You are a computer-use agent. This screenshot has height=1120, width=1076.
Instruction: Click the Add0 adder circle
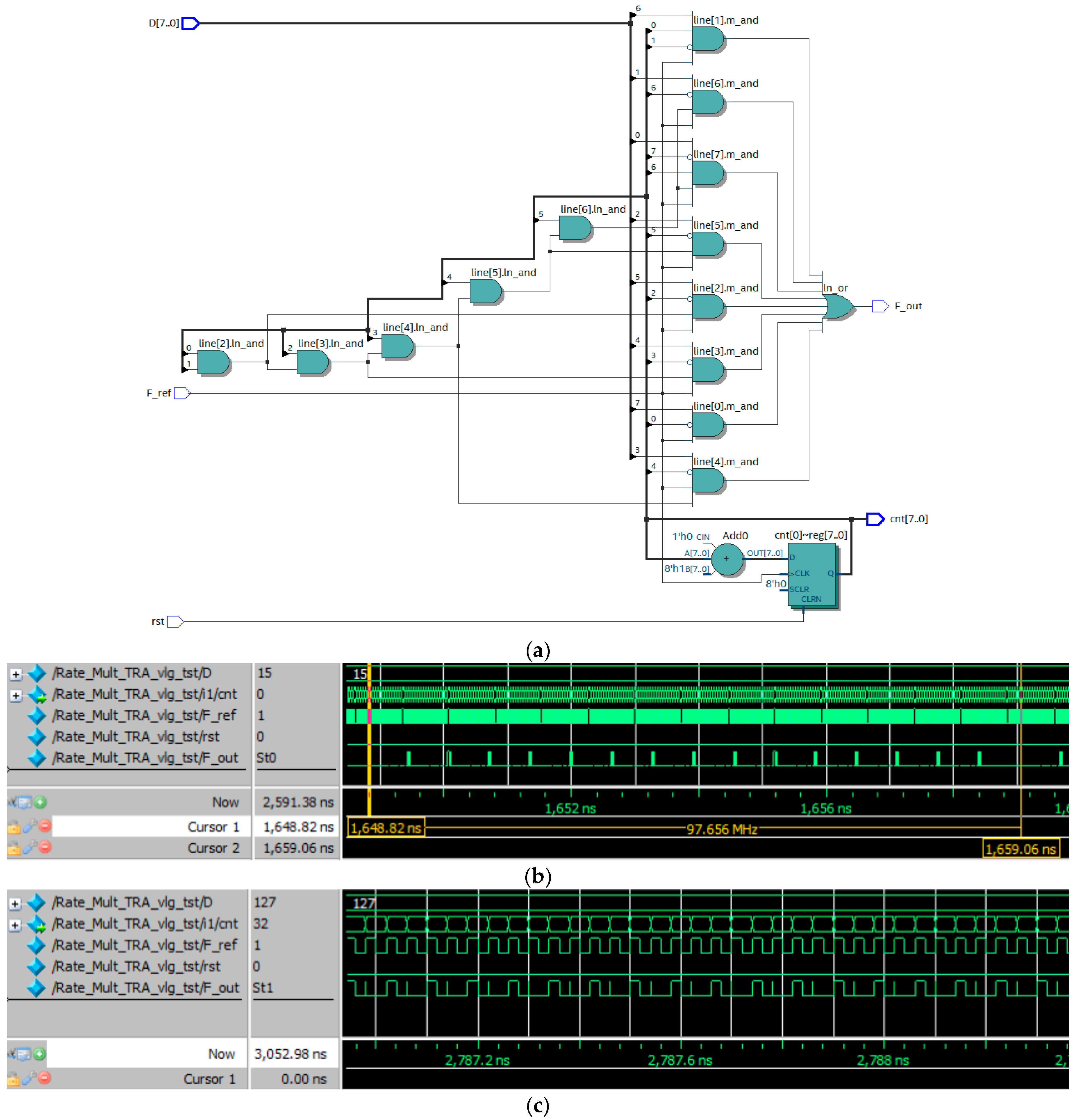pyautogui.click(x=727, y=559)
